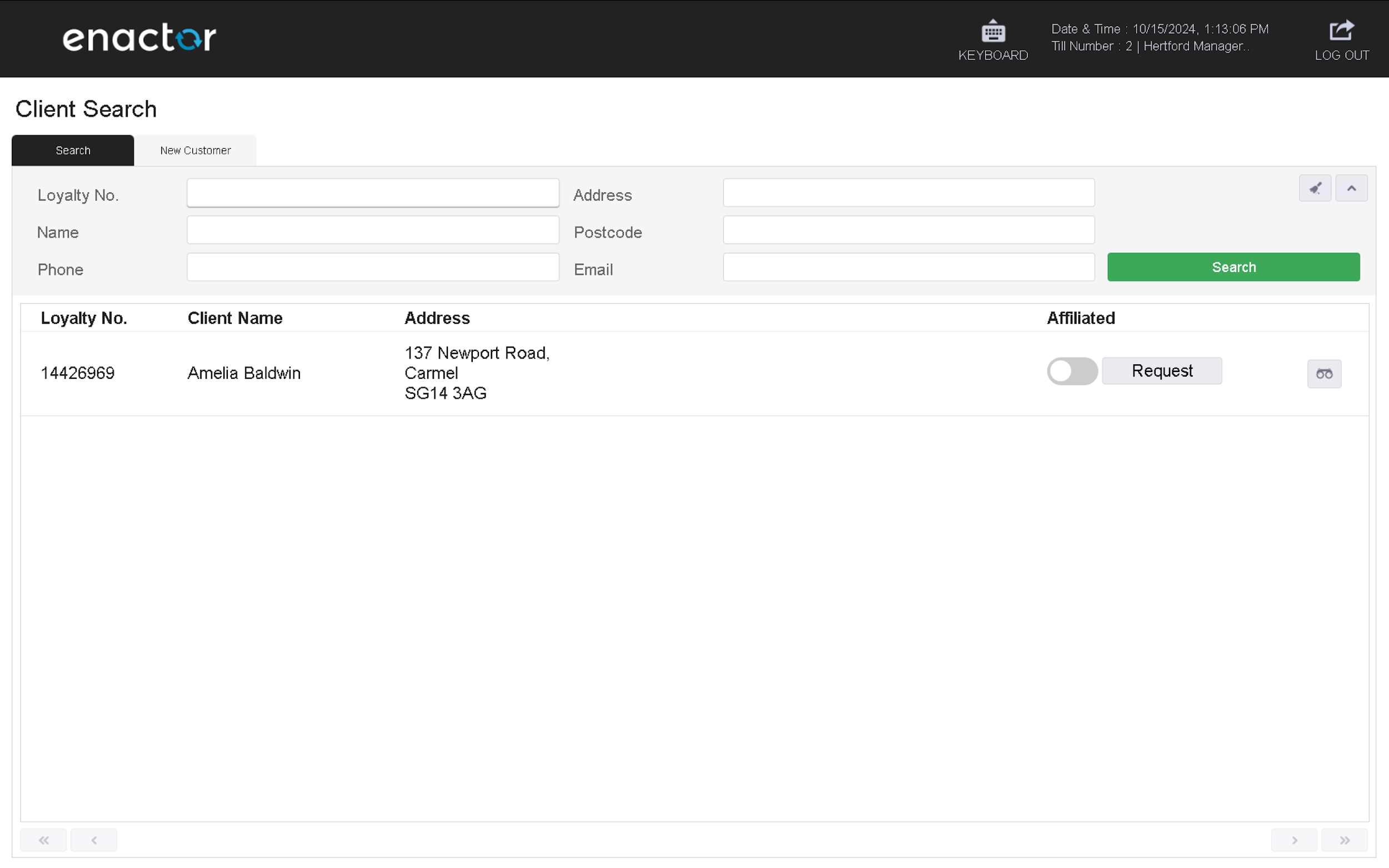Select the Search tab
Viewport: 1389px width, 868px height.
(x=73, y=150)
